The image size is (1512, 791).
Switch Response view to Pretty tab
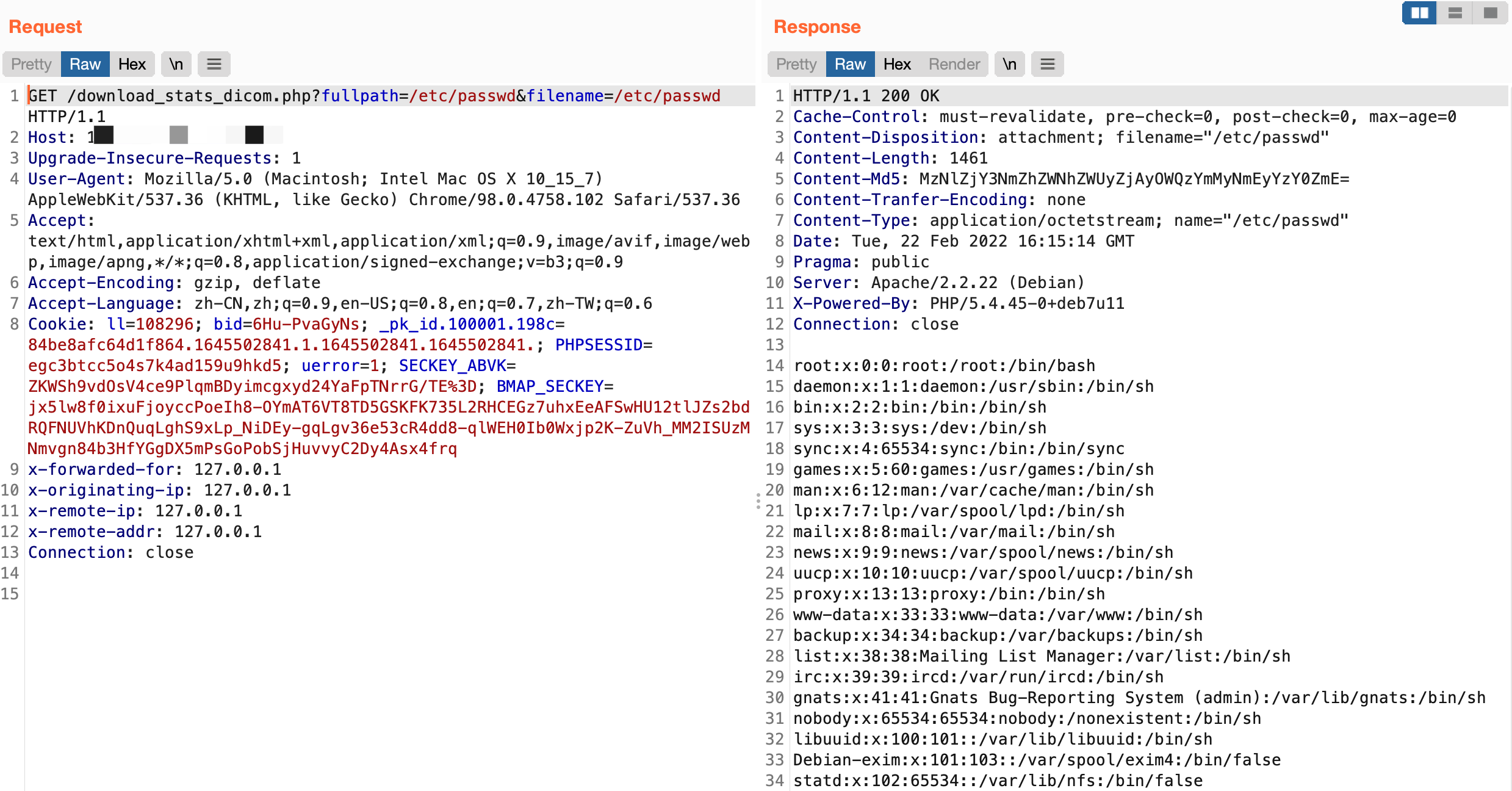tap(796, 64)
